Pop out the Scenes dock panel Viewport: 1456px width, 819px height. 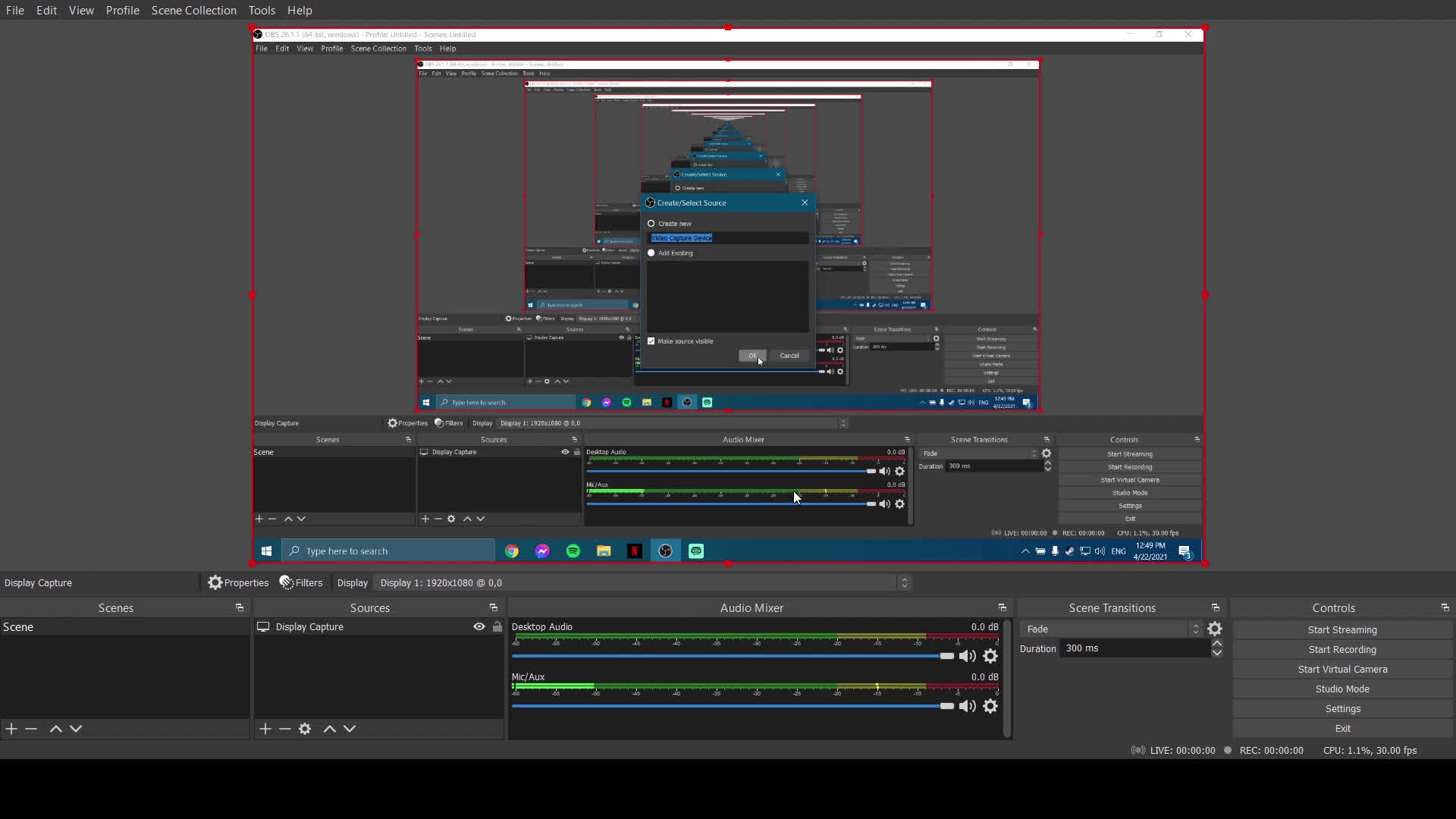click(239, 608)
